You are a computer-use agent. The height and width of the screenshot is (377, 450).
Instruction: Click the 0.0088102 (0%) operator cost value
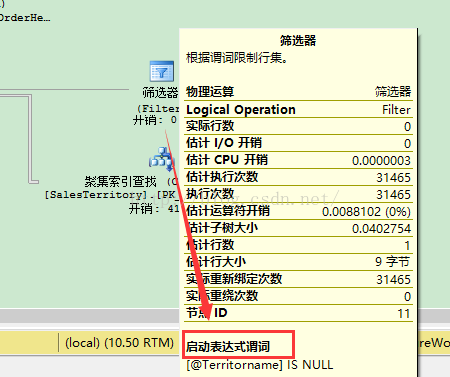(x=366, y=212)
